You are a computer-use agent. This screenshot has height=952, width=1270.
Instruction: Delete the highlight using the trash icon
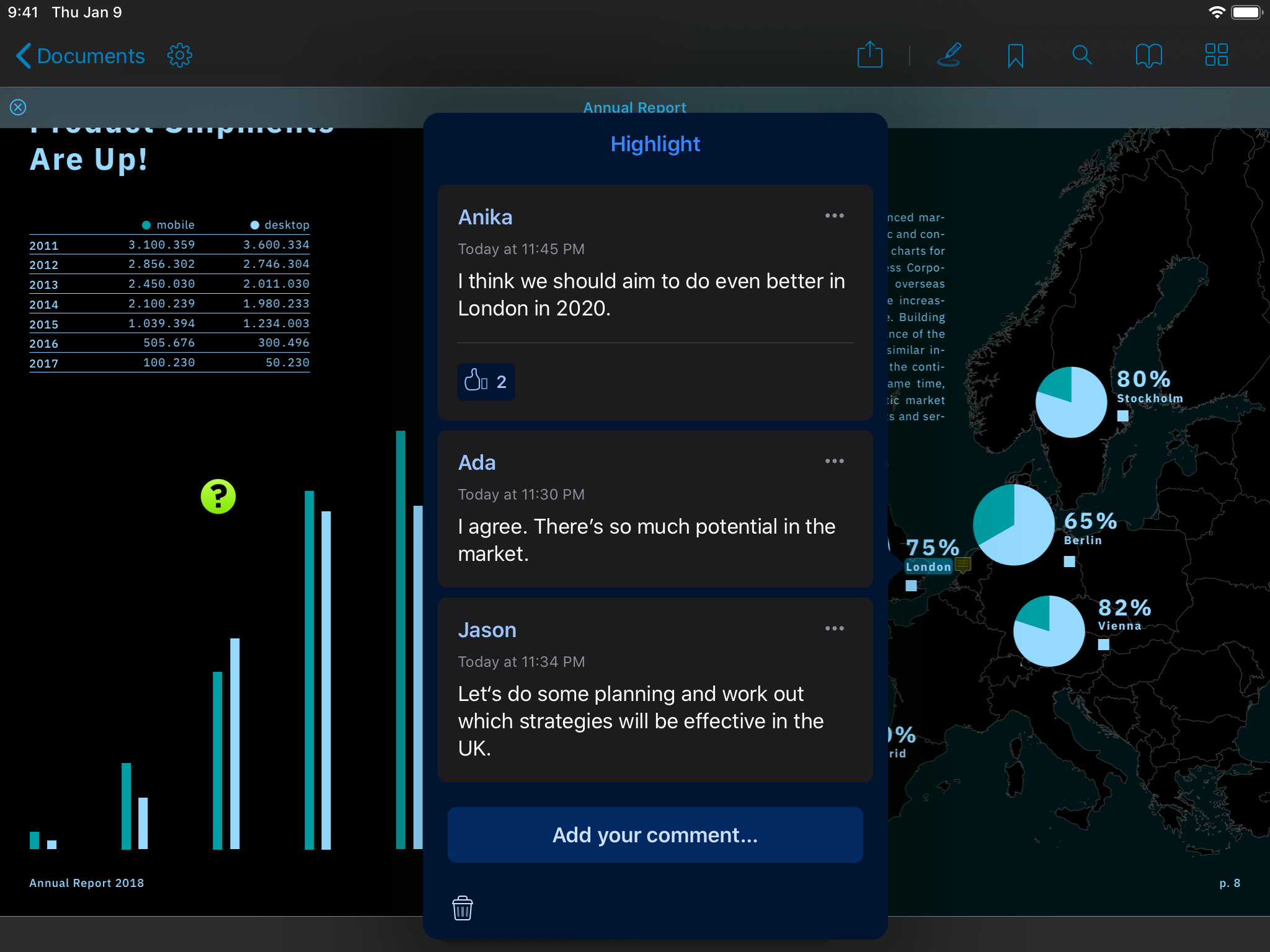463,908
